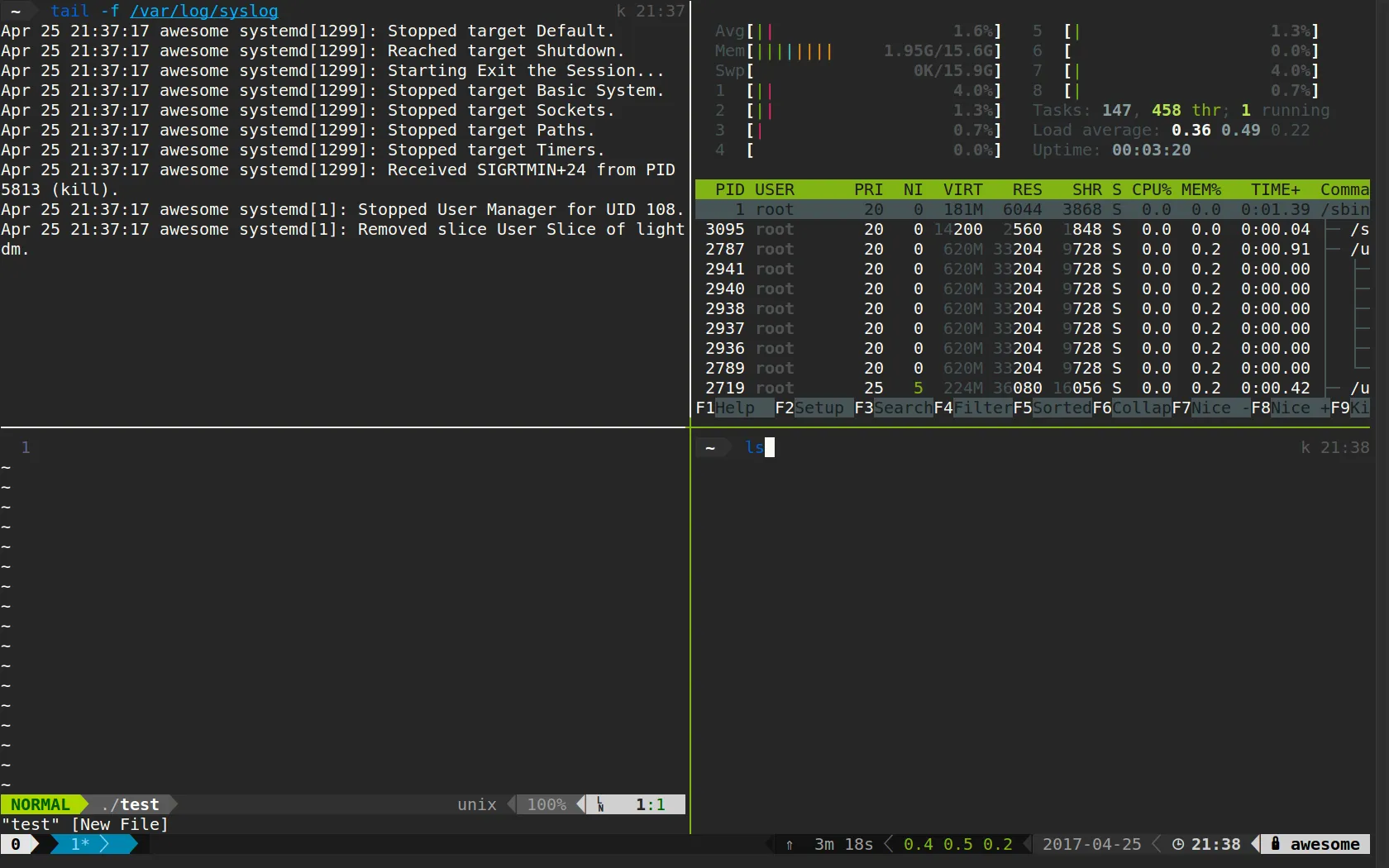
Task: Toggle F5 Sorted view in htop
Action: coord(1052,408)
